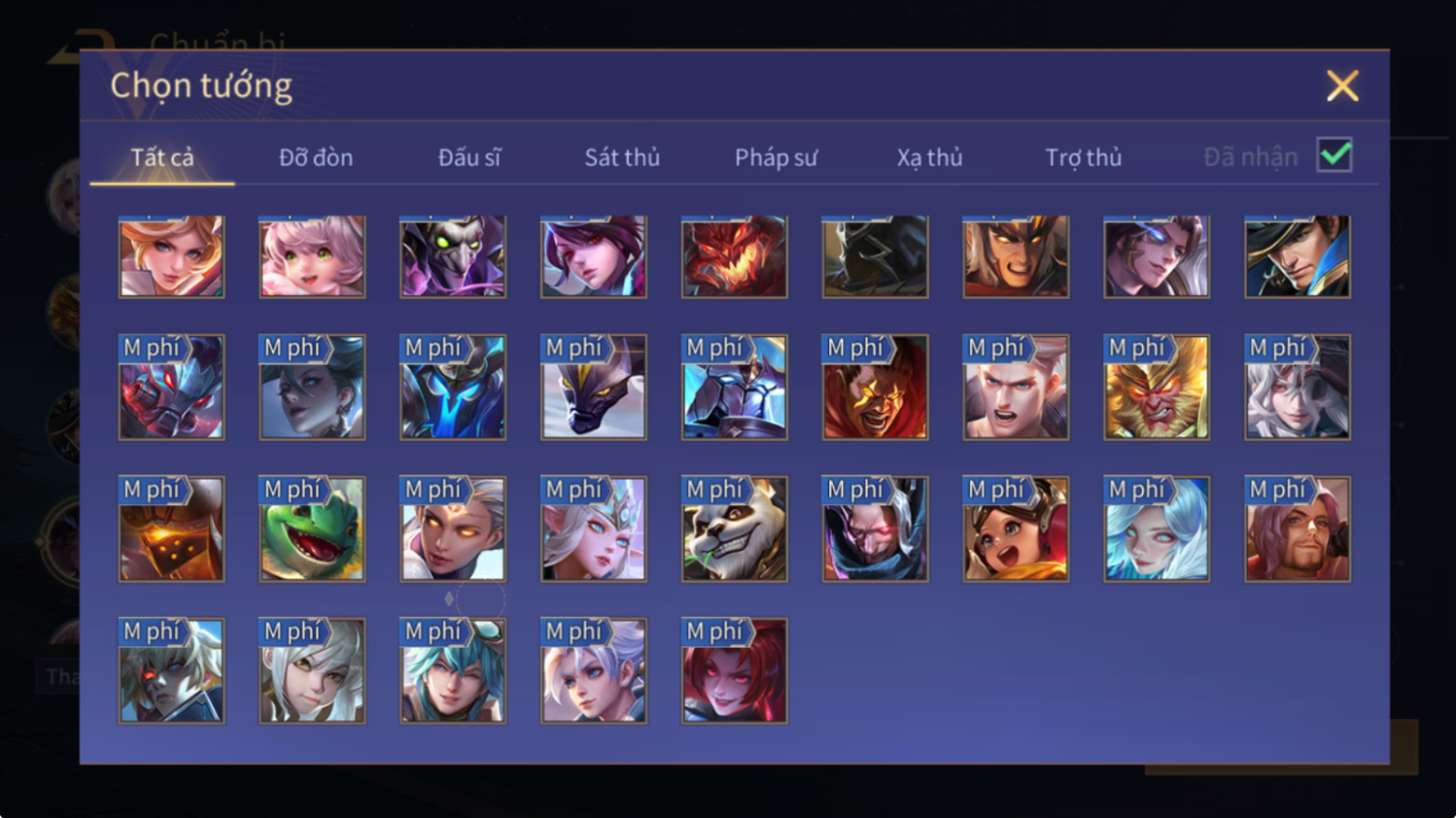Choose the pink-haired girl hero portrait
Image resolution: width=1456 pixels, height=818 pixels.
(x=312, y=256)
